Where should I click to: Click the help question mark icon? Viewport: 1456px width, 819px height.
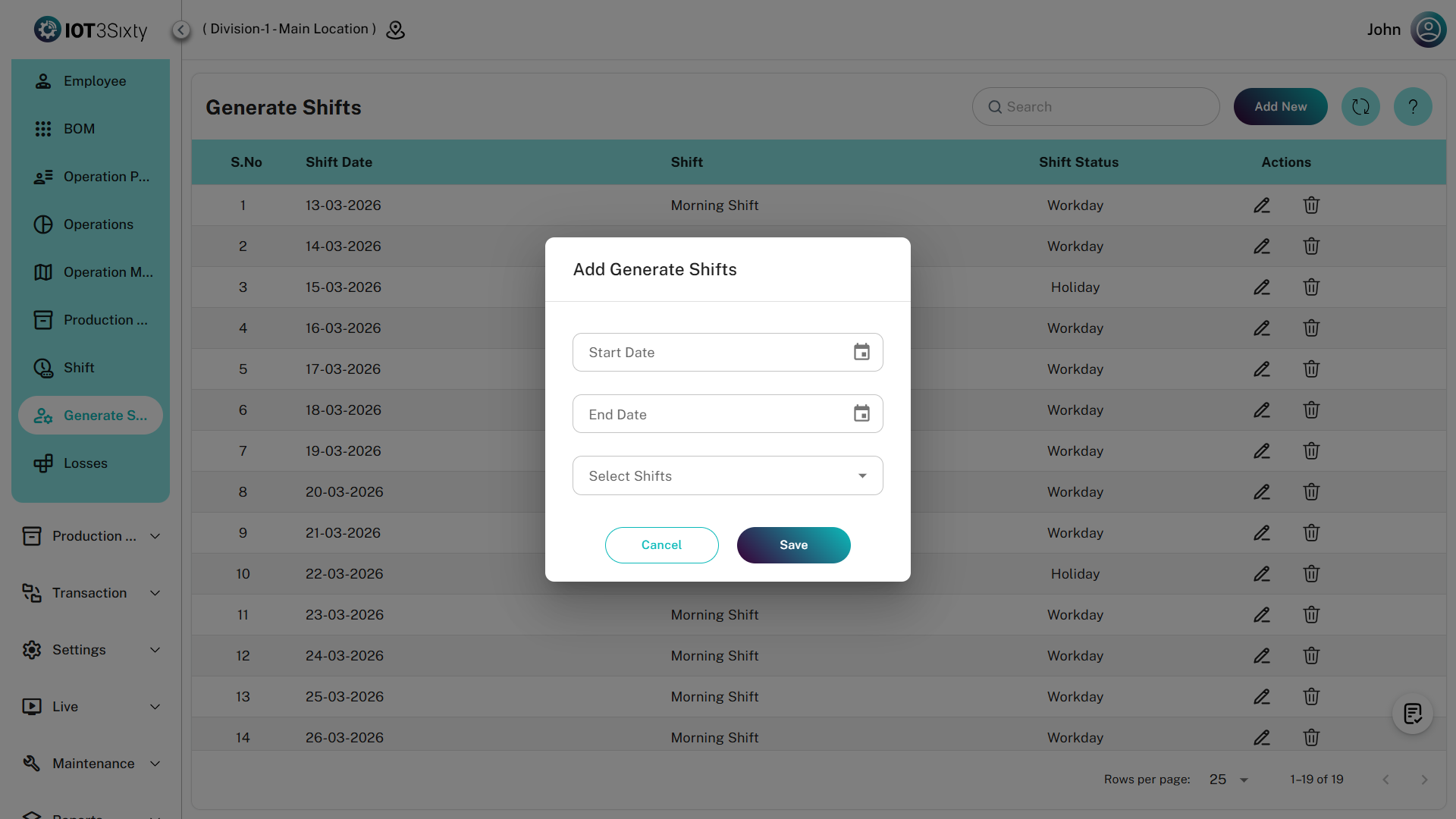1413,107
